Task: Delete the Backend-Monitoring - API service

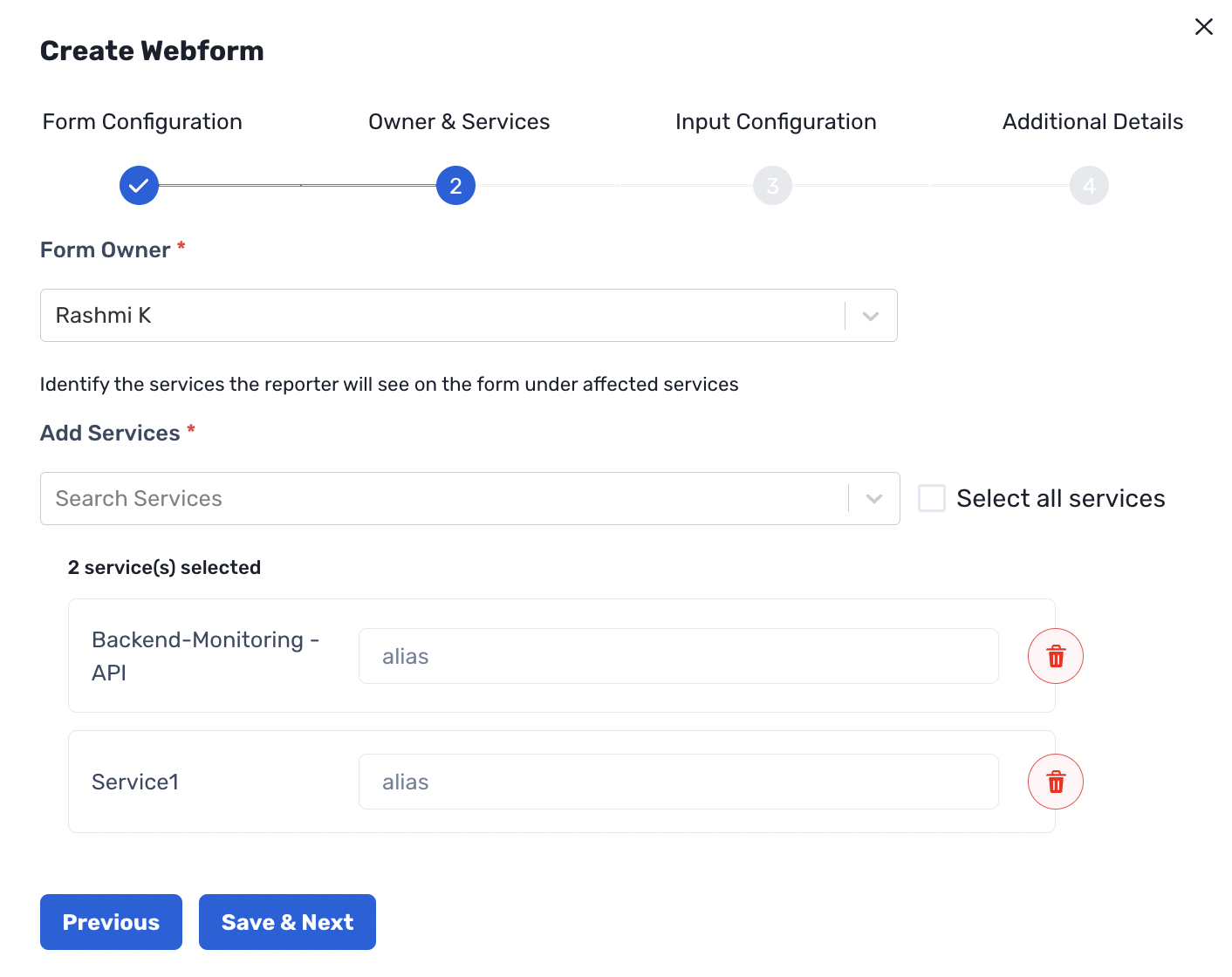Action: coord(1055,656)
